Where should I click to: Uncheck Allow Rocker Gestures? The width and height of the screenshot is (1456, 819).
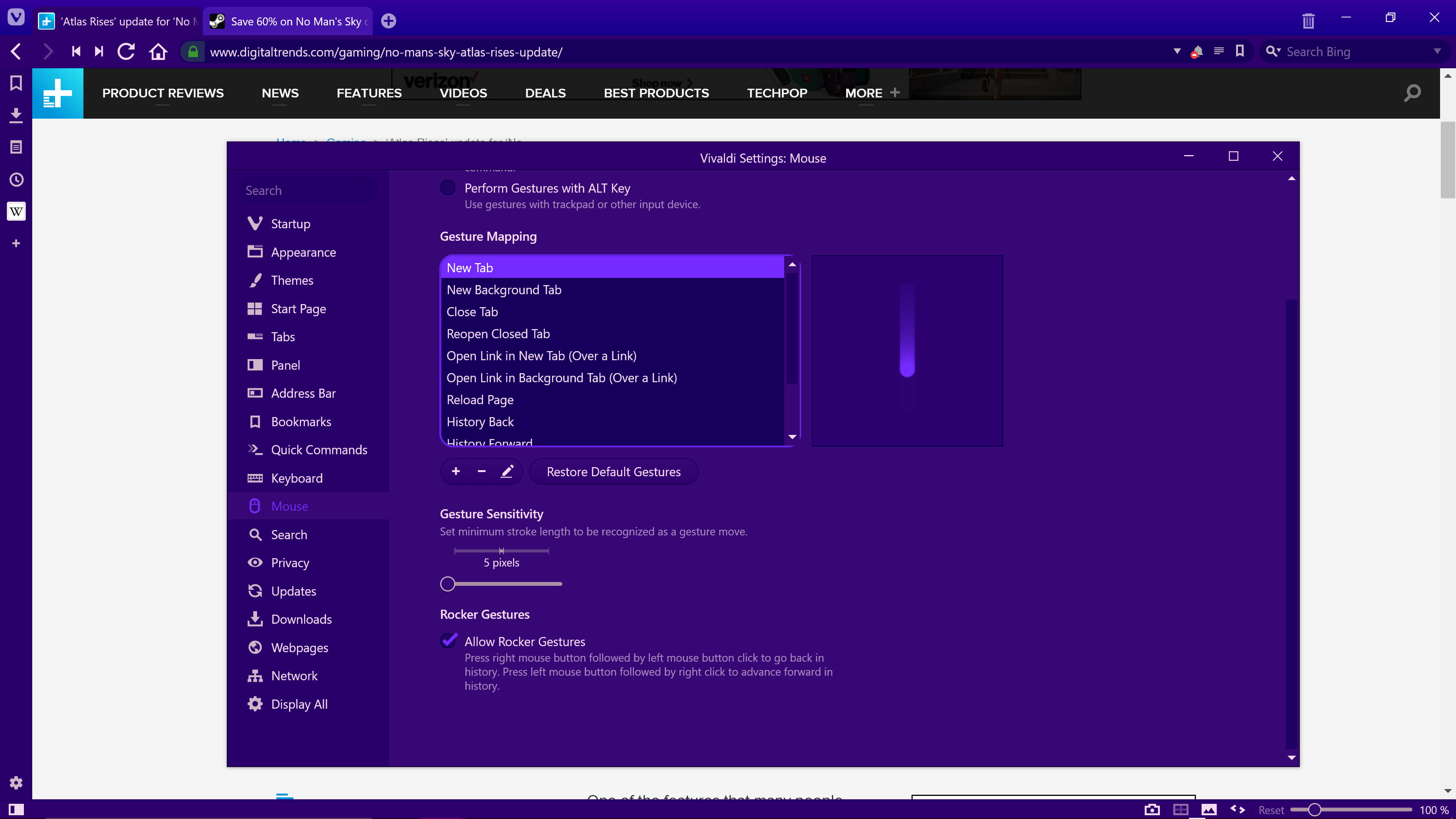point(449,641)
